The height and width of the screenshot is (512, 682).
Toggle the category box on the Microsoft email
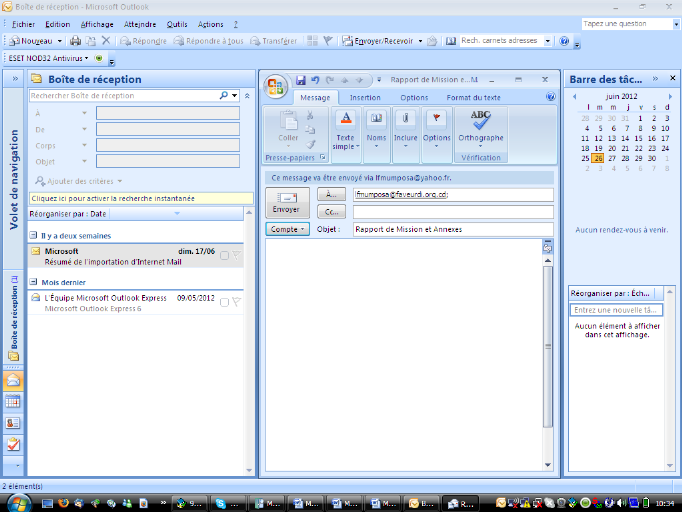pos(224,255)
